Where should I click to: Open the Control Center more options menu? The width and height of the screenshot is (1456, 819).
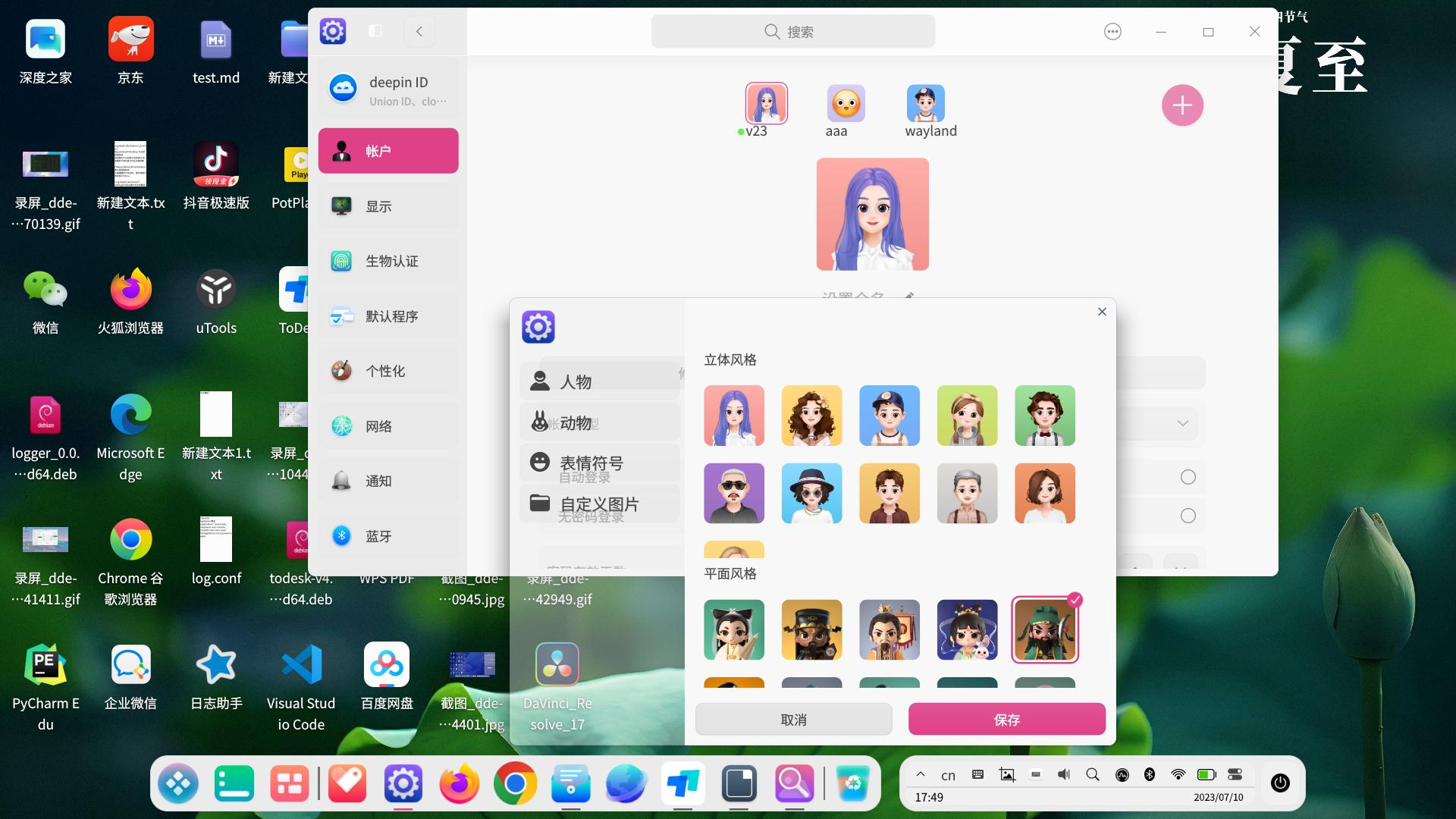click(1112, 32)
